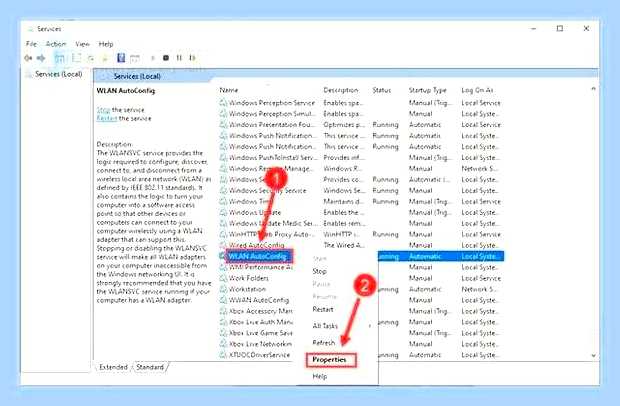This screenshot has width=620, height=406.
Task: Click 'Maintains d...' description in Windows Time row
Action: 343,202
